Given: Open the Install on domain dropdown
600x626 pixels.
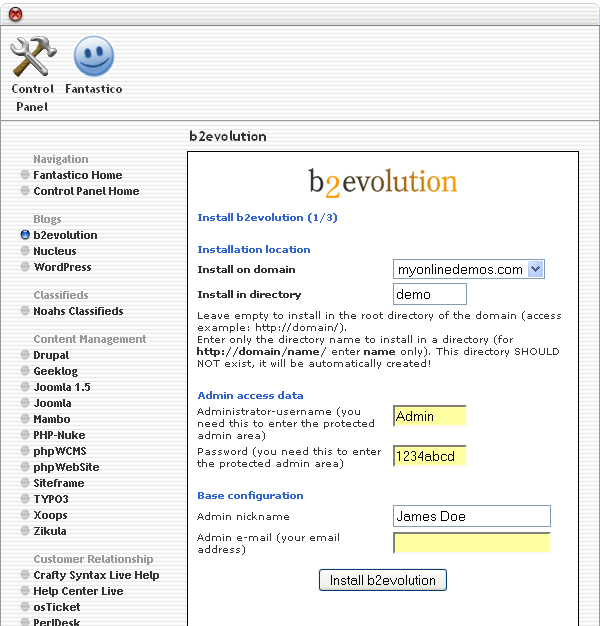Looking at the screenshot, I should pyautogui.click(x=469, y=269).
